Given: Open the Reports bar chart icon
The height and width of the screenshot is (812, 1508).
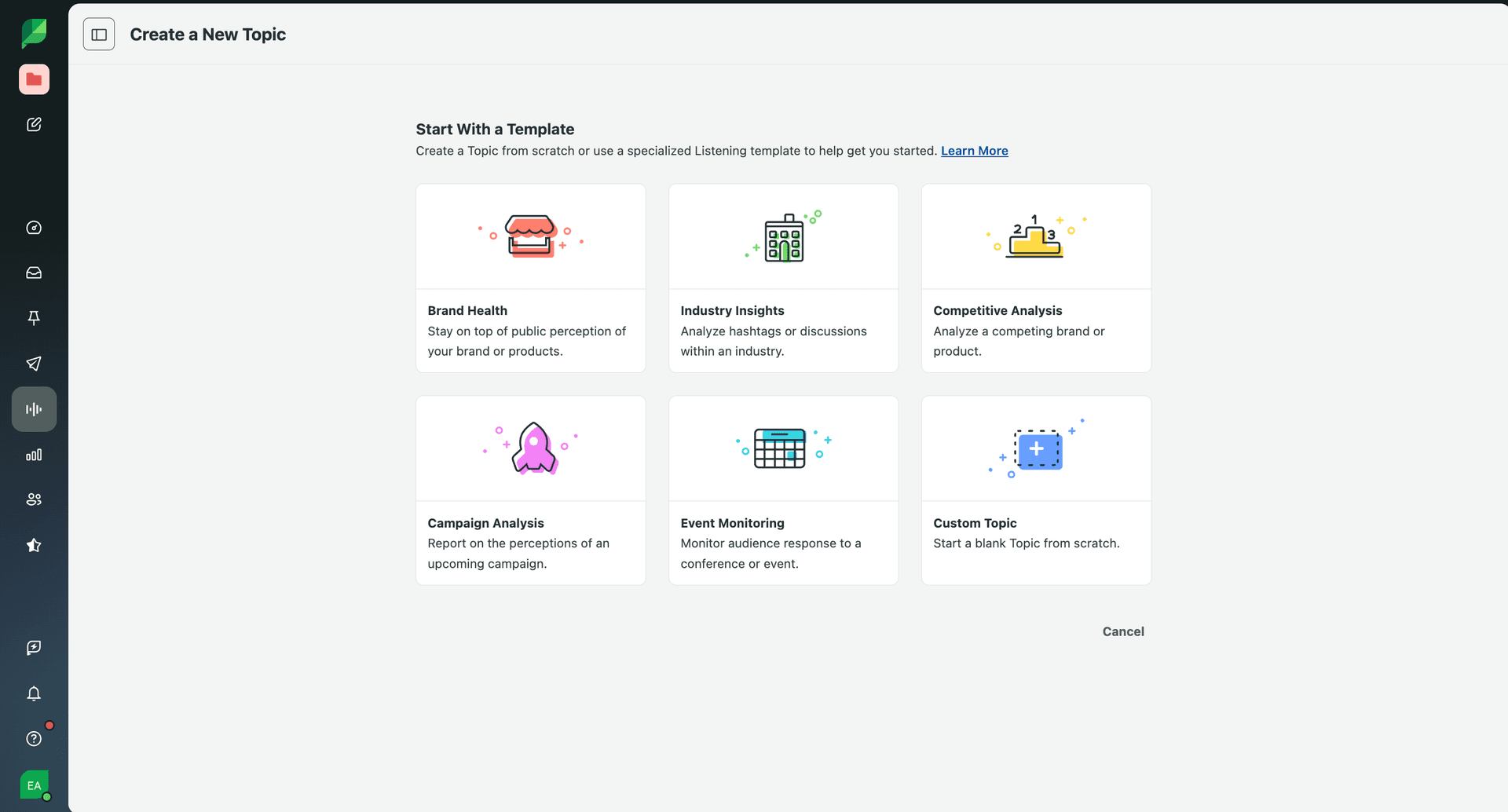Looking at the screenshot, I should click(x=34, y=455).
